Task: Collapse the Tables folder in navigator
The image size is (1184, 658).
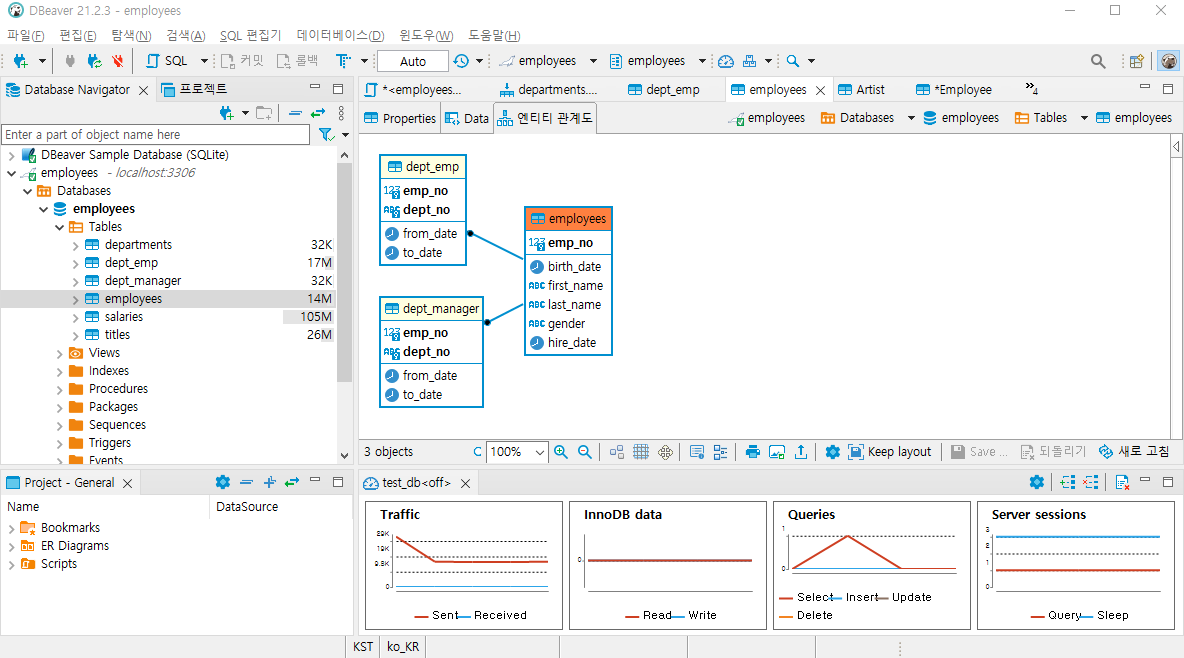Action: [60, 227]
